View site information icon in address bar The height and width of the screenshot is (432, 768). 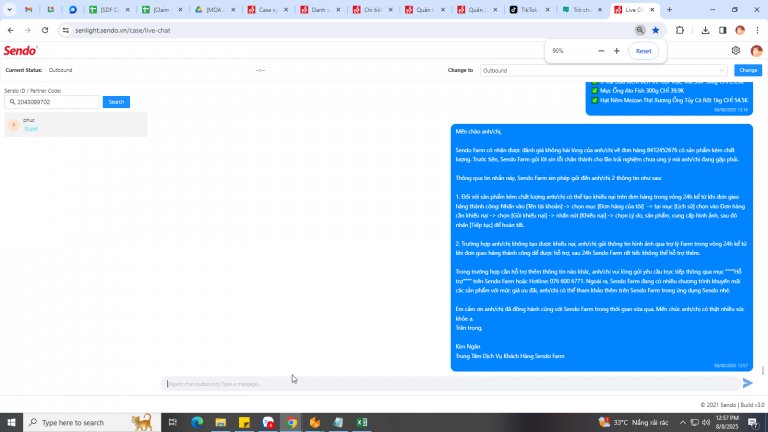(x=66, y=30)
